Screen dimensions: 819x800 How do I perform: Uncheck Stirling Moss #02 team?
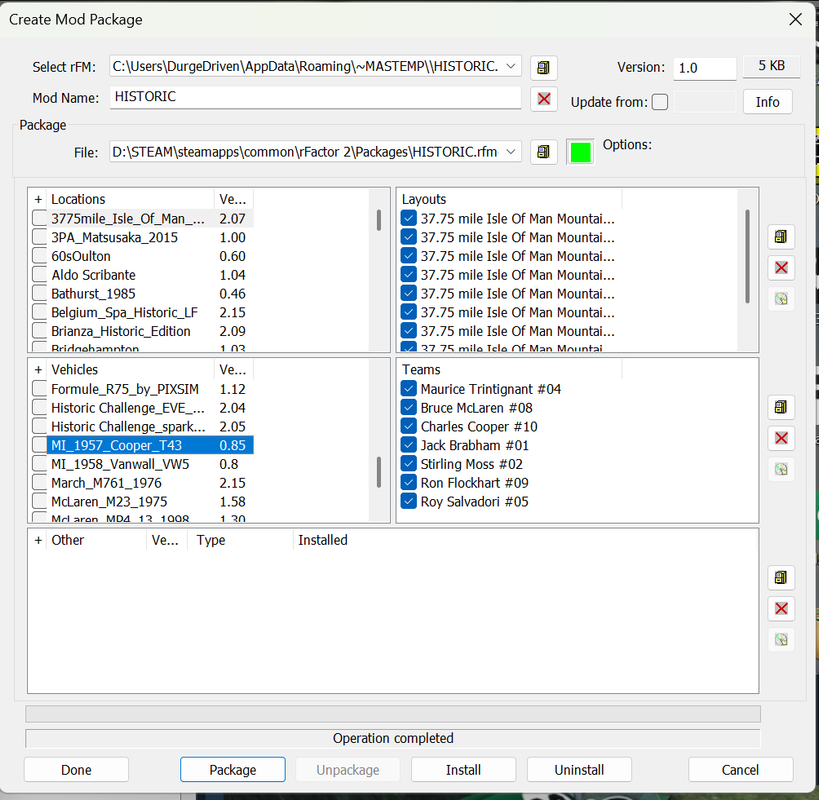coord(408,464)
